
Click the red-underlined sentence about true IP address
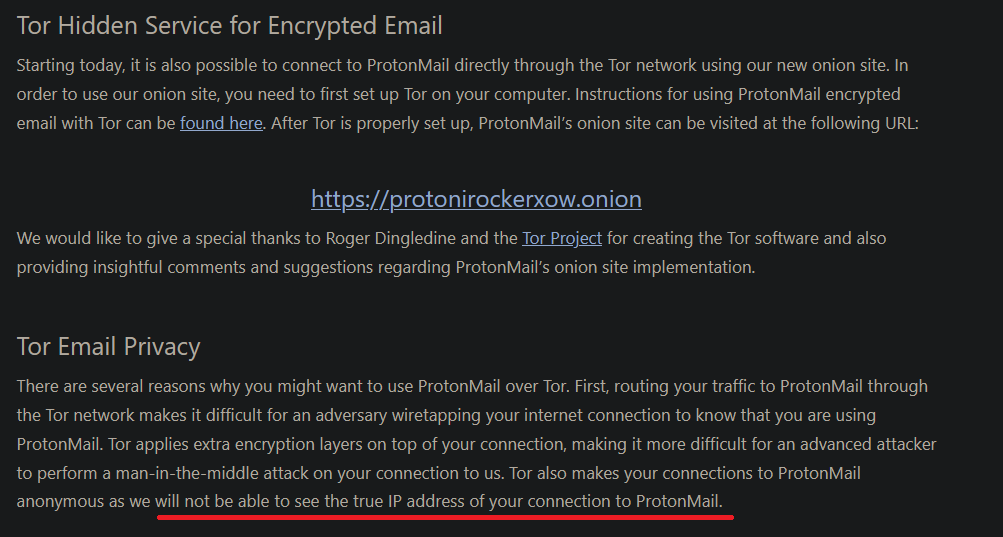click(x=439, y=501)
